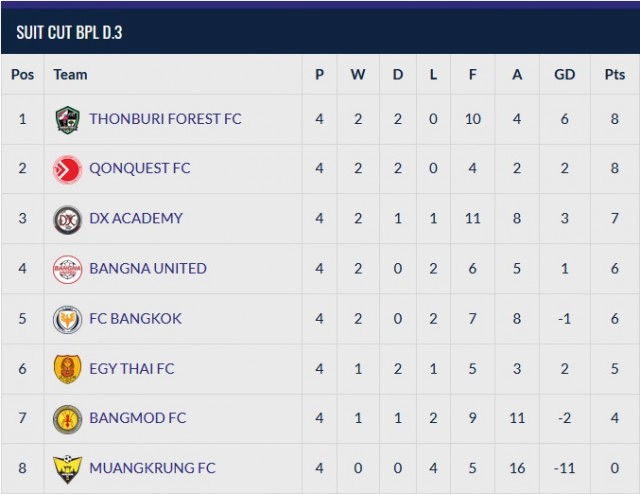The width and height of the screenshot is (640, 494).
Task: Click the DX Academy crest icon
Action: coord(68,219)
